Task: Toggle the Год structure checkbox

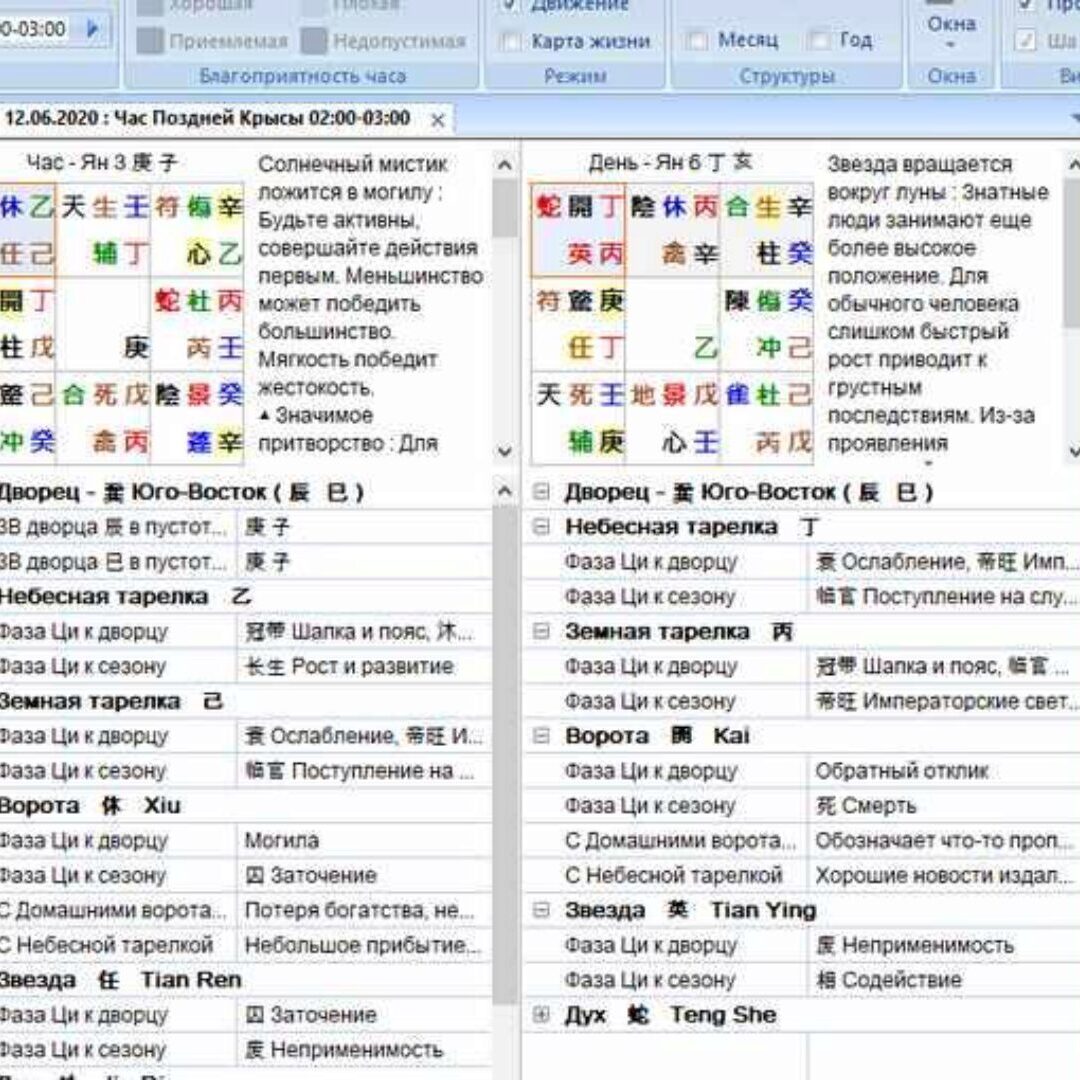Action: (819, 41)
